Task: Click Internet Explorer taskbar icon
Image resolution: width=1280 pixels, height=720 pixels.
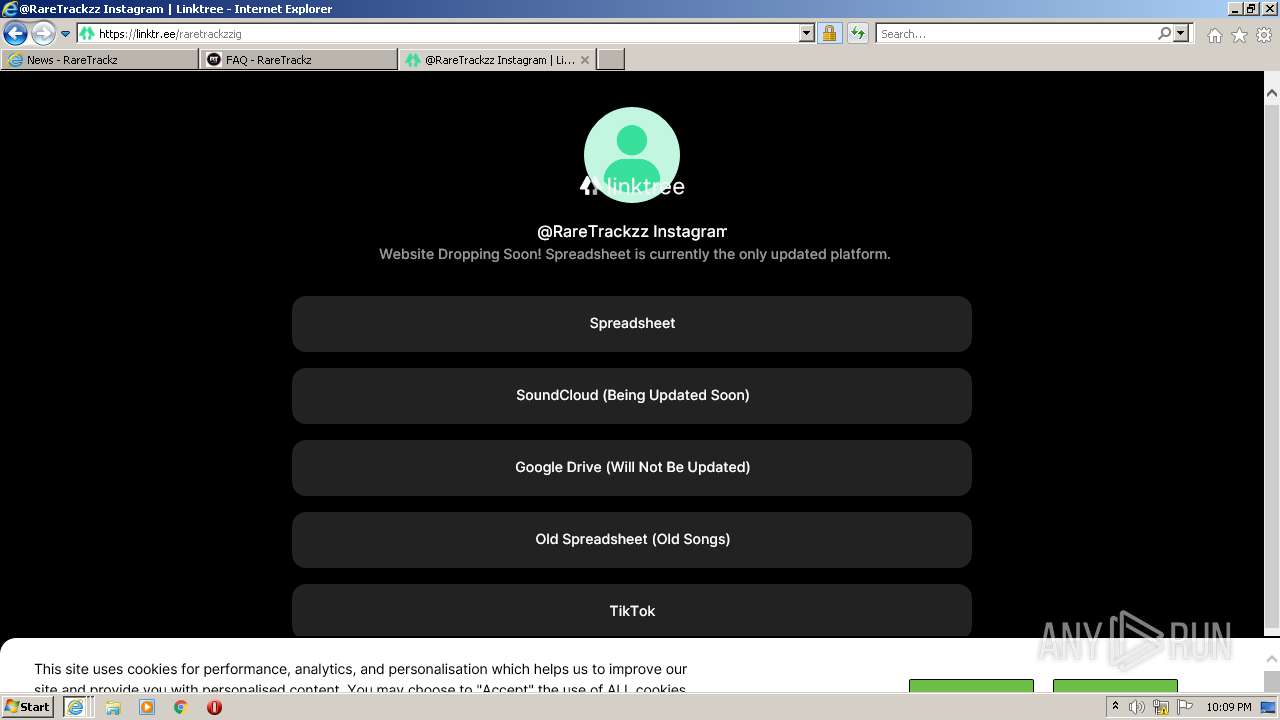Action: point(75,707)
